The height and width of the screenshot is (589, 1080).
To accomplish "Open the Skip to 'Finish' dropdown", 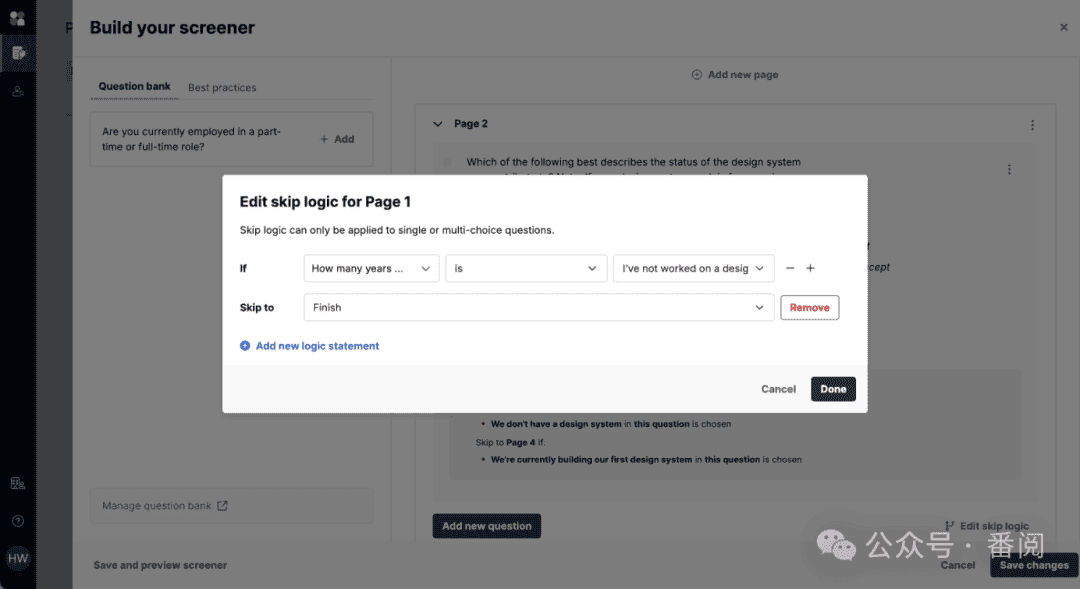I will [539, 307].
